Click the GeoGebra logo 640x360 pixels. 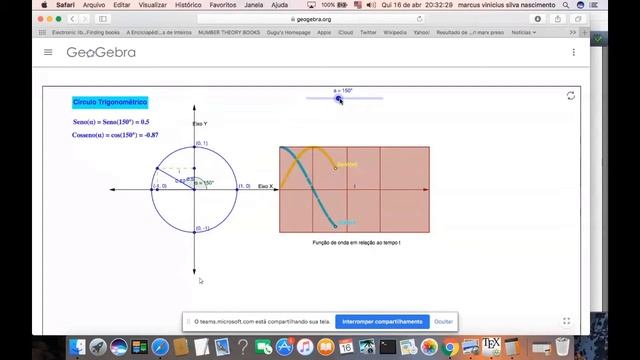pyautogui.click(x=101, y=52)
